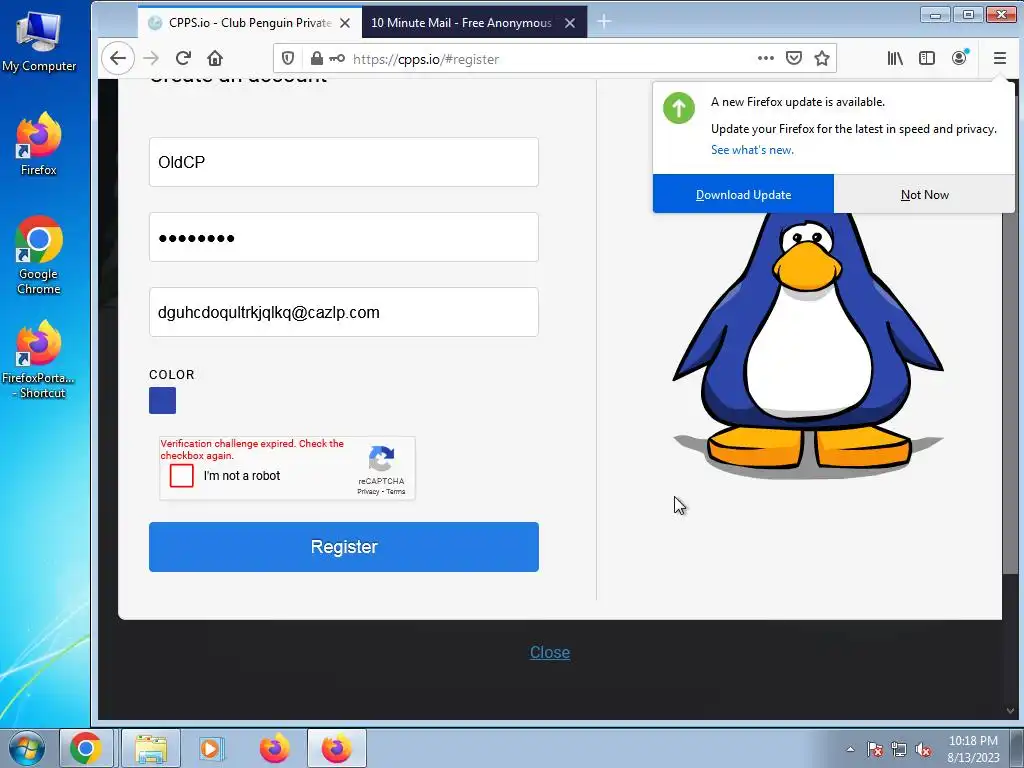Go back with the browser back arrow

pyautogui.click(x=118, y=59)
